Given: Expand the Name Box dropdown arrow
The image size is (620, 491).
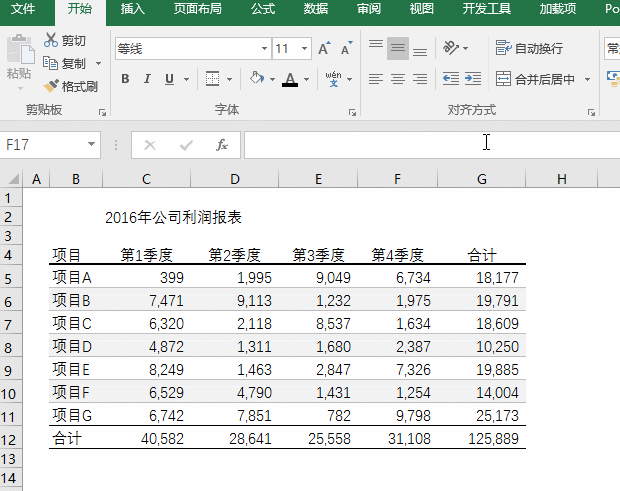Looking at the screenshot, I should [x=92, y=145].
